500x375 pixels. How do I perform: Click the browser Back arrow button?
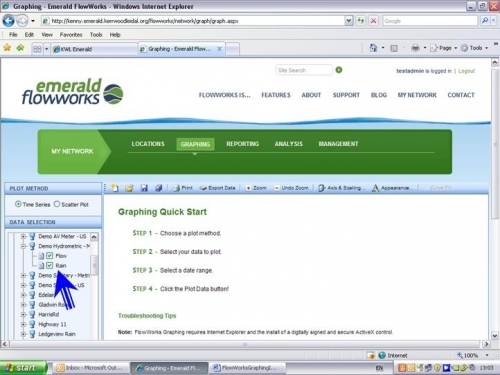(x=8, y=21)
